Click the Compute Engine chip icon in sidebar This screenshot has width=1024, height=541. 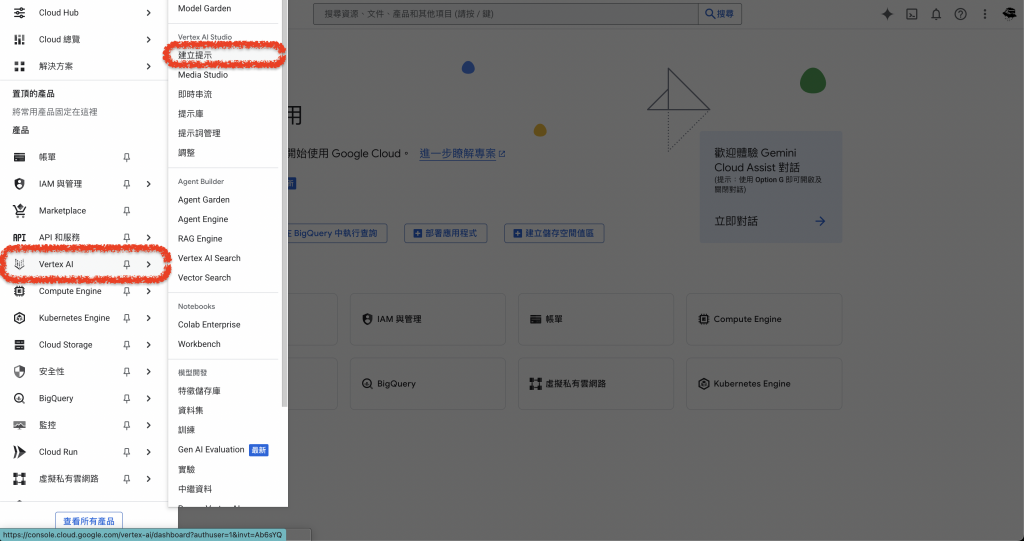(x=20, y=291)
